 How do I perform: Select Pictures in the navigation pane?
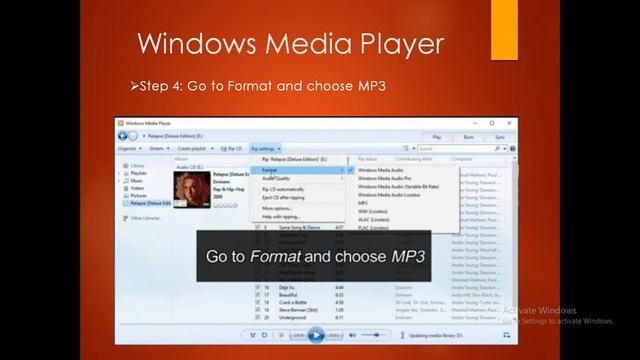click(x=135, y=196)
